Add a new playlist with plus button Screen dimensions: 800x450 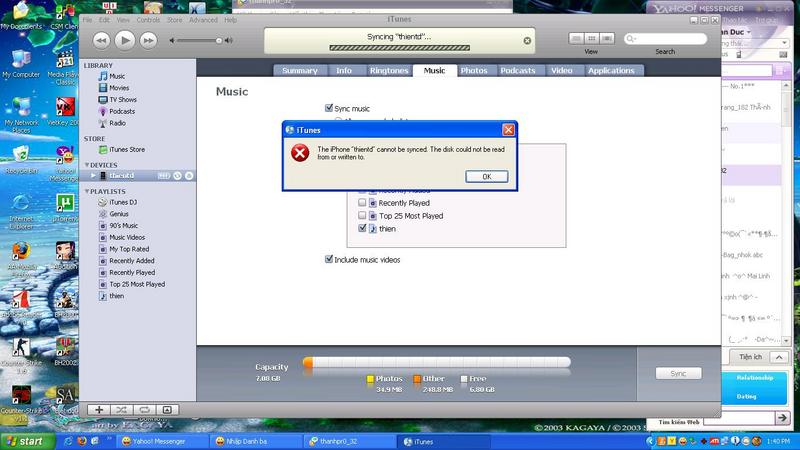[99, 410]
